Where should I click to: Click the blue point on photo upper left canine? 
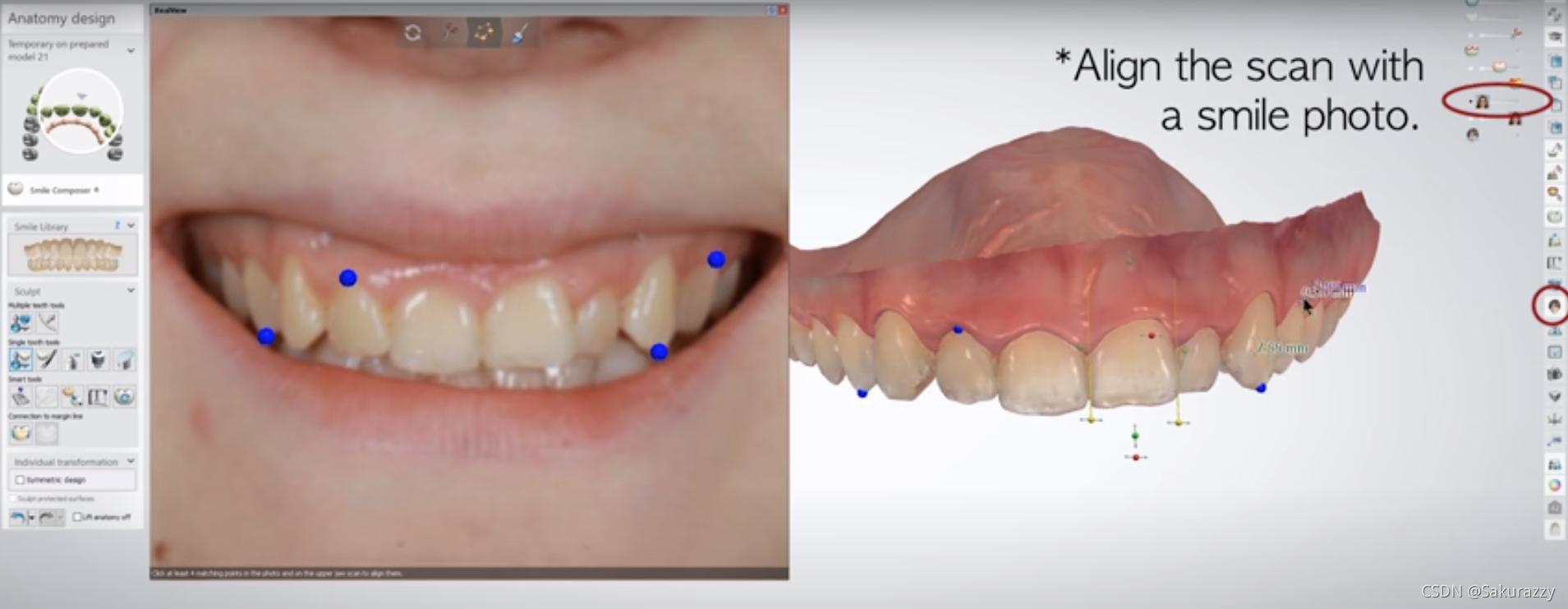348,278
